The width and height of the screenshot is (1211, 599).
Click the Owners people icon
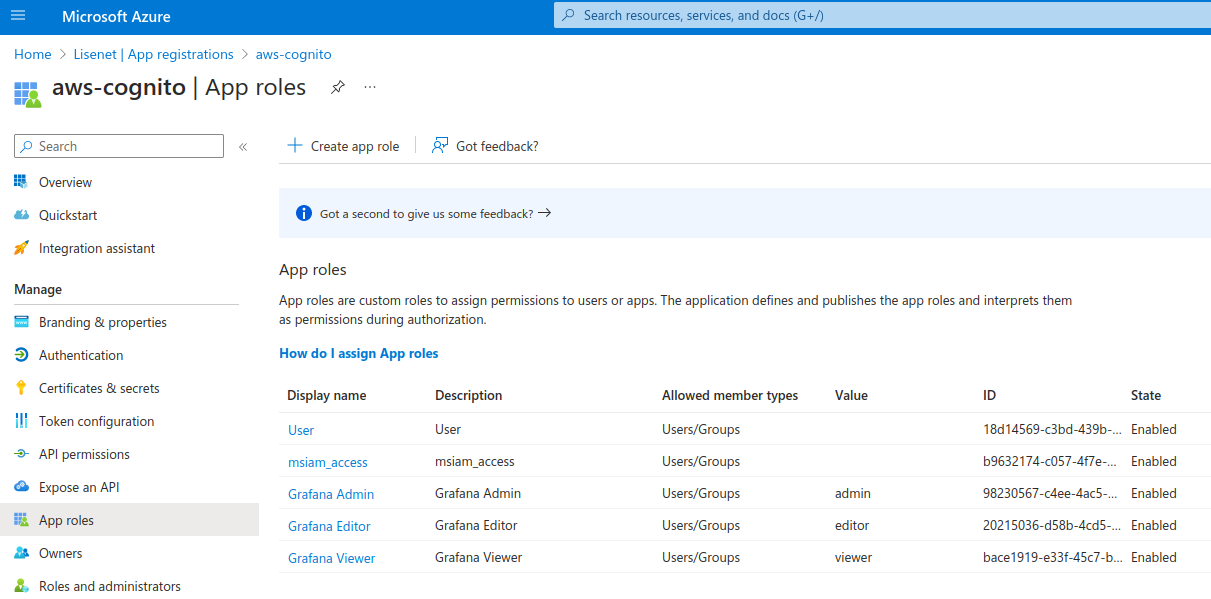[x=21, y=553]
